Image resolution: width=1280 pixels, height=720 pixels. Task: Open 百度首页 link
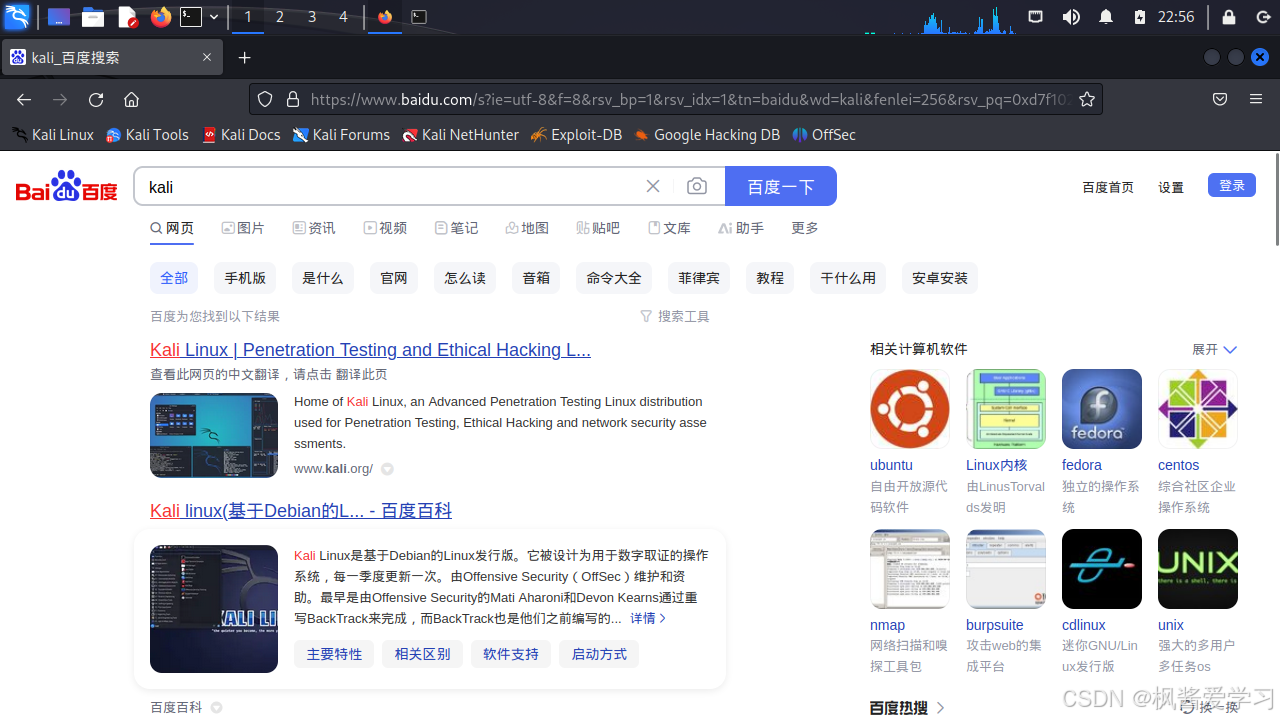[1108, 187]
